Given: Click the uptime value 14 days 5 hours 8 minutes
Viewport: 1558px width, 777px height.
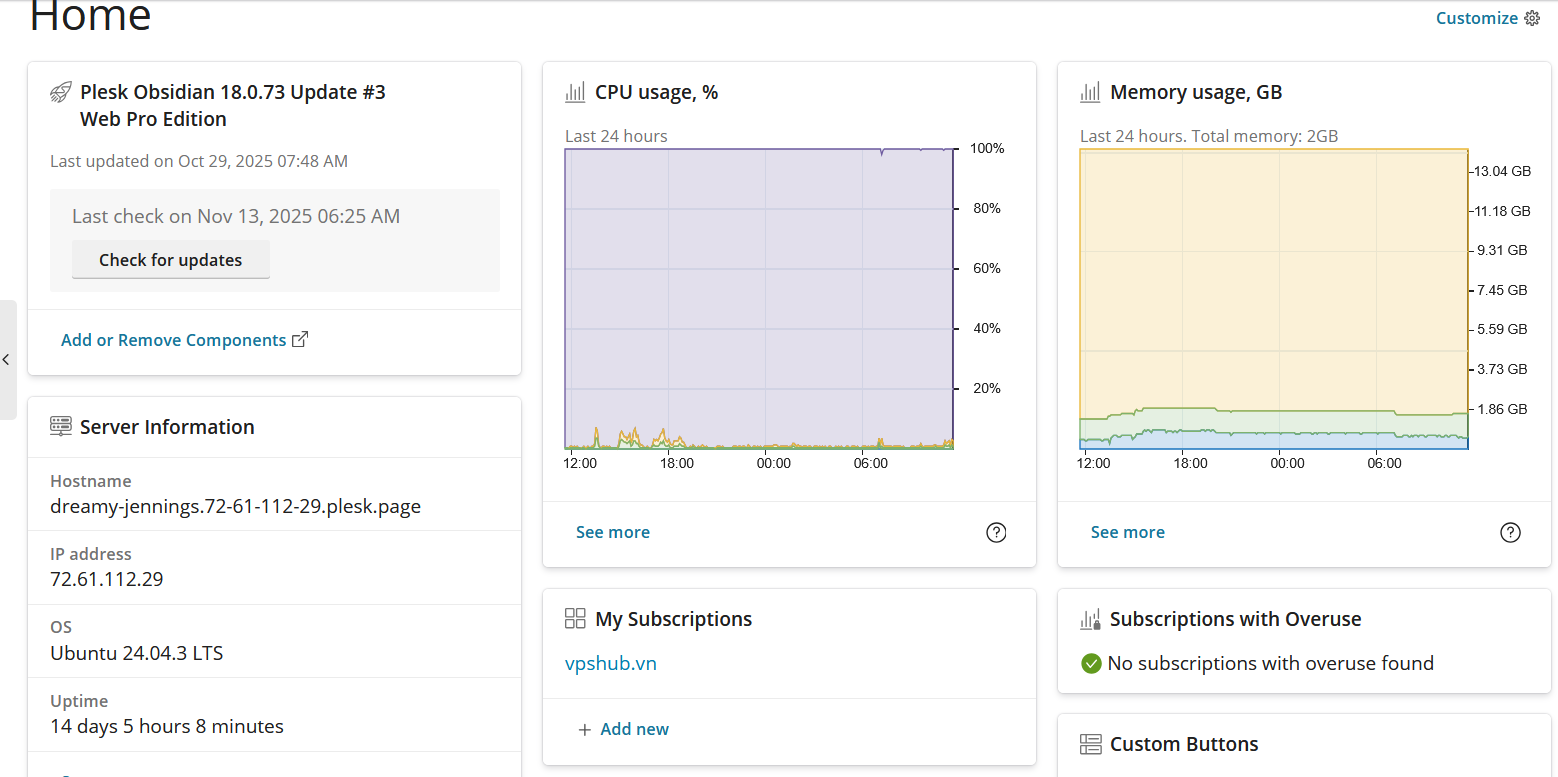Looking at the screenshot, I should (167, 726).
